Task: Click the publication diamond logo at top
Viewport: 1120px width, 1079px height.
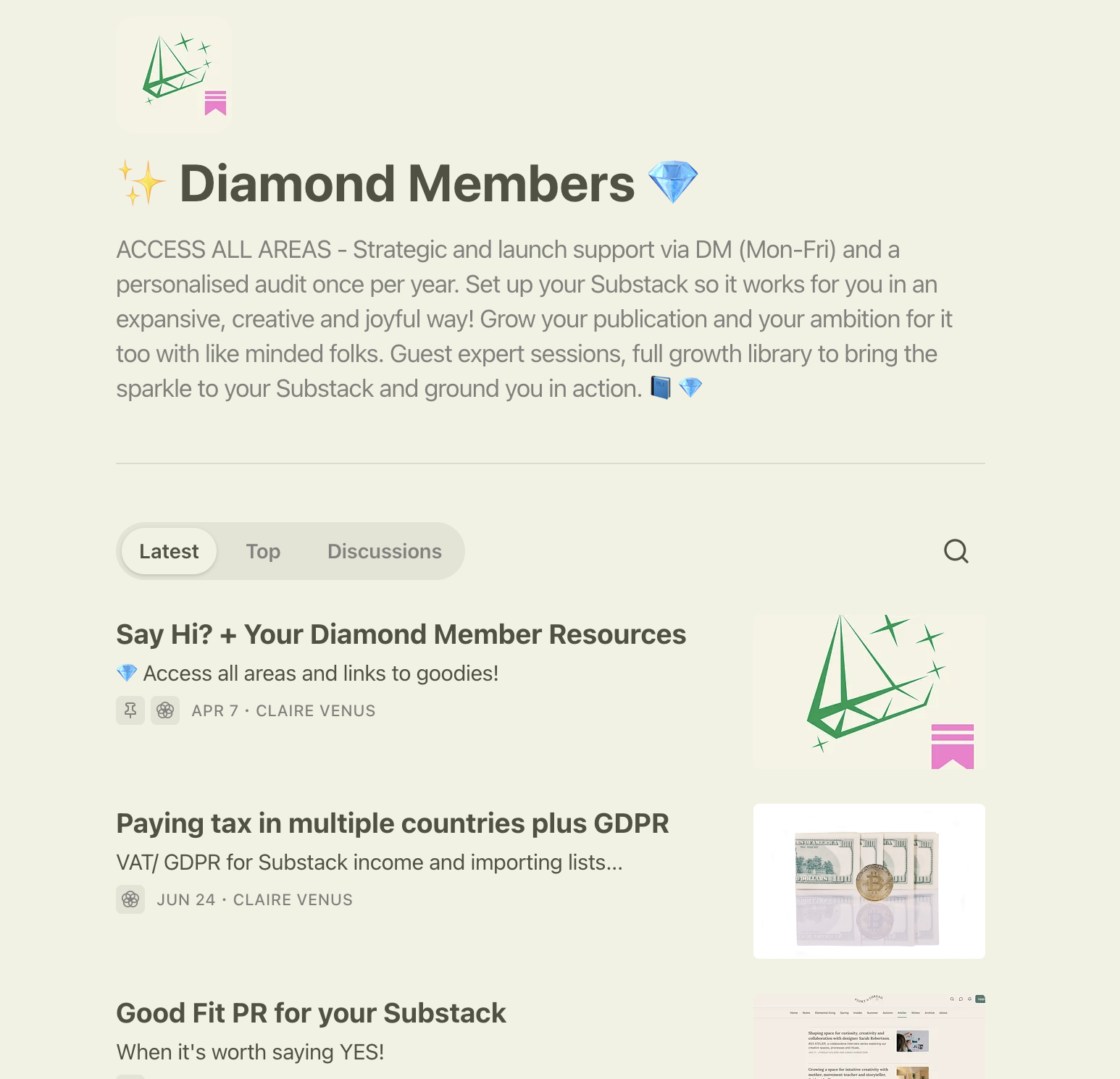Action: point(174,74)
